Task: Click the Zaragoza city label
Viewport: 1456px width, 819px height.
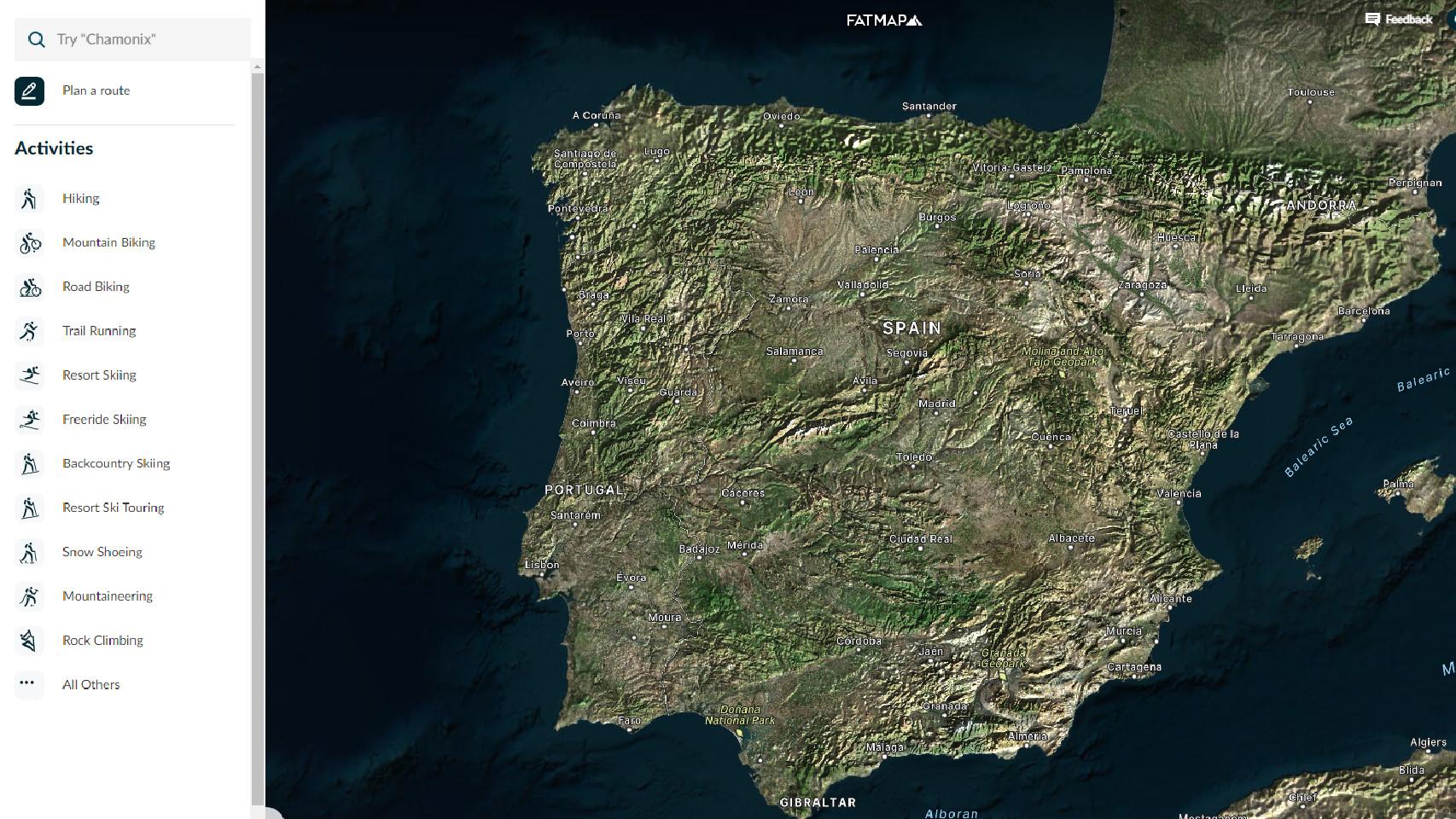Action: click(x=1142, y=285)
